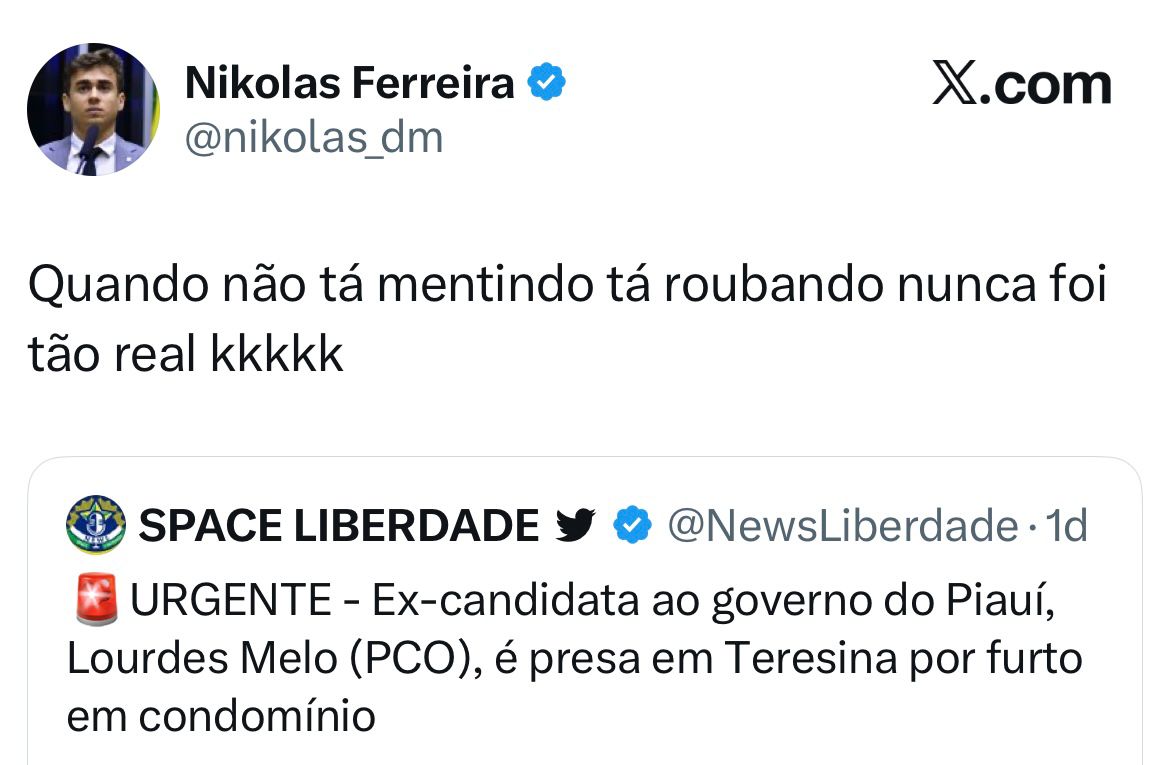Image resolution: width=1170 pixels, height=765 pixels.
Task: Open the @nikolas_dm handle
Action: coord(313,137)
